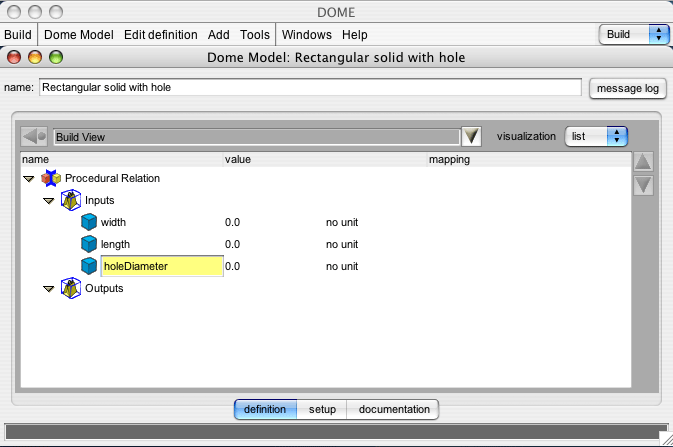Open the Help menu

pyautogui.click(x=355, y=35)
